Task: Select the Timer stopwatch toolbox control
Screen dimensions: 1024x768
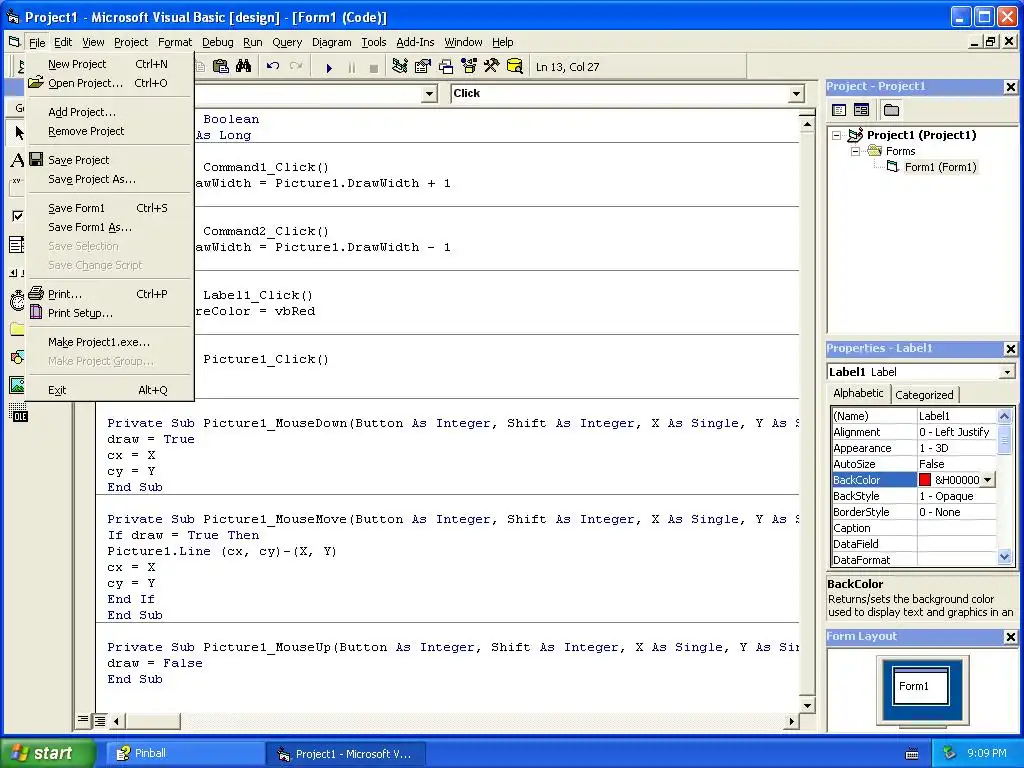Action: point(18,300)
